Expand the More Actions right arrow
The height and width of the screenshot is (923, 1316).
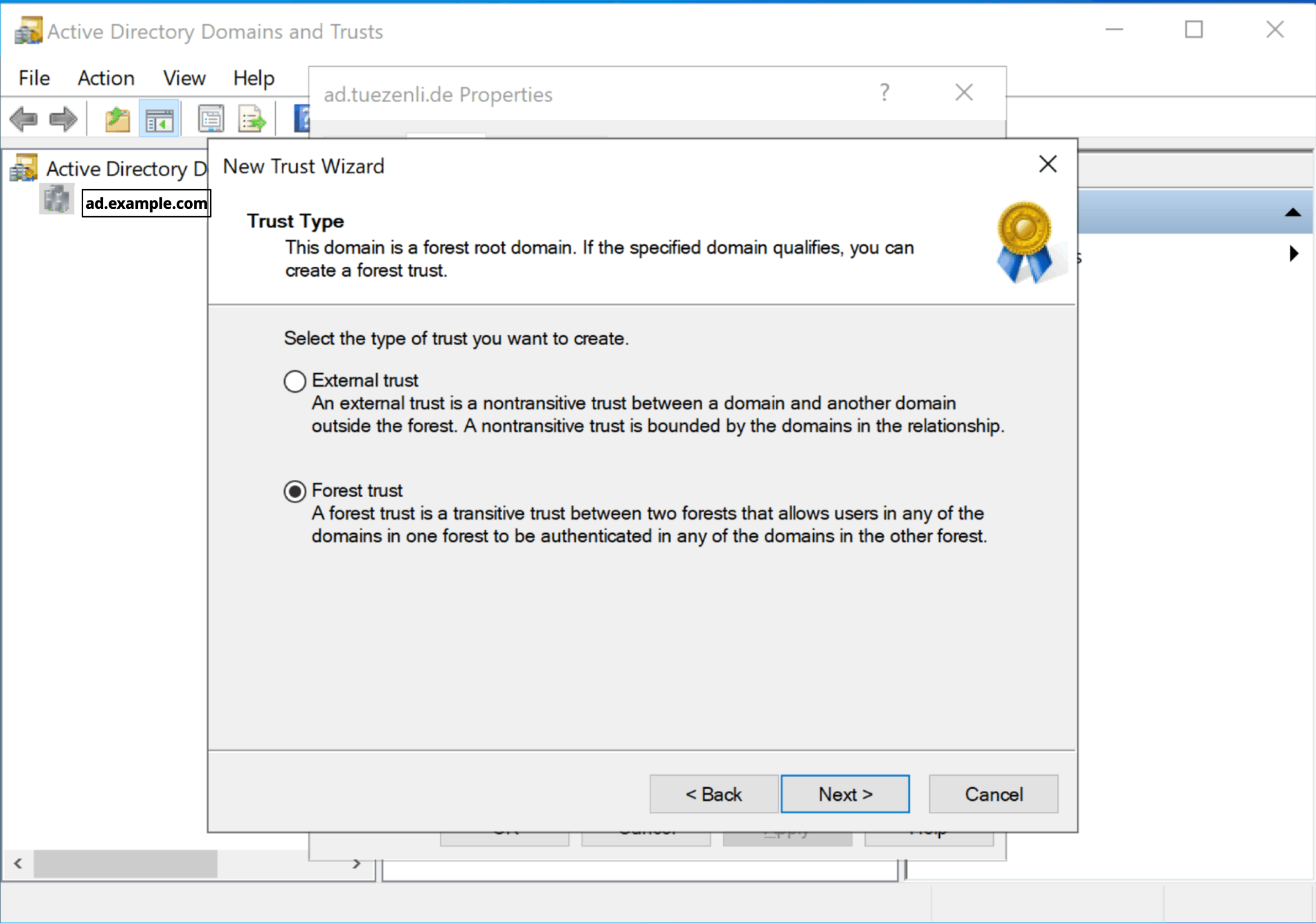pyautogui.click(x=1294, y=254)
